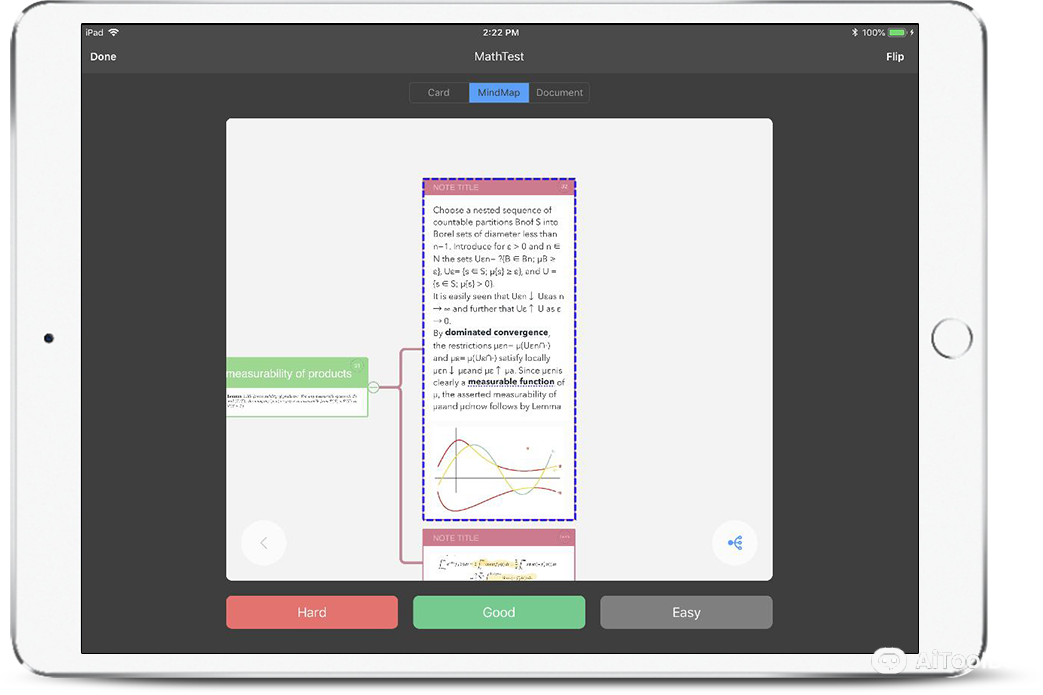Switch to the Card view tab

click(439, 93)
